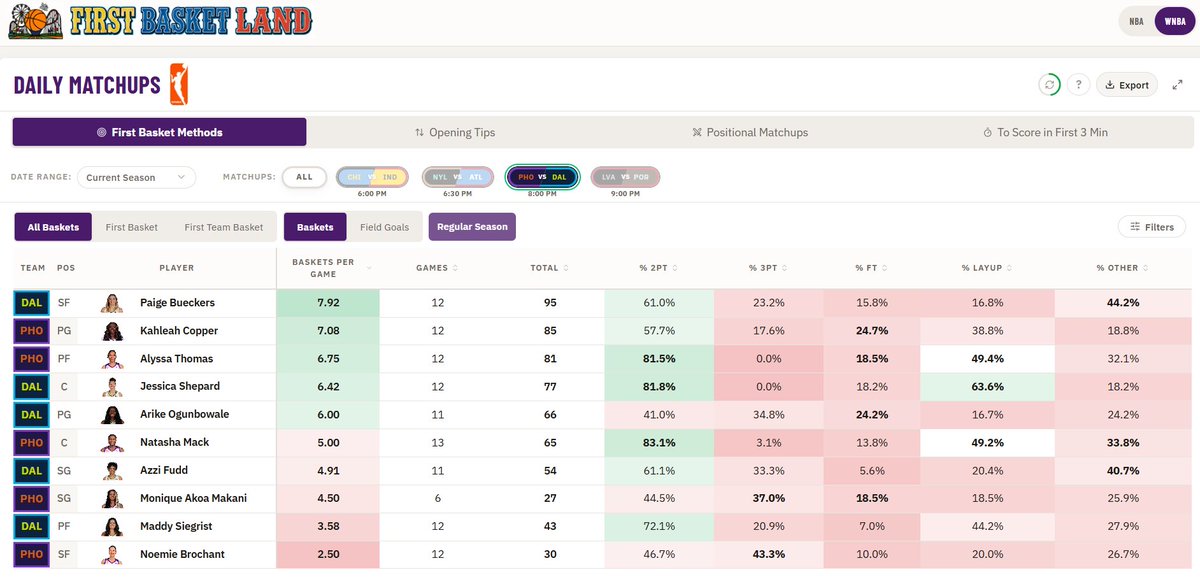This screenshot has height=577, width=1200.
Task: Click Noemie Brochant's 43.3% 3PT cell
Action: (768, 554)
